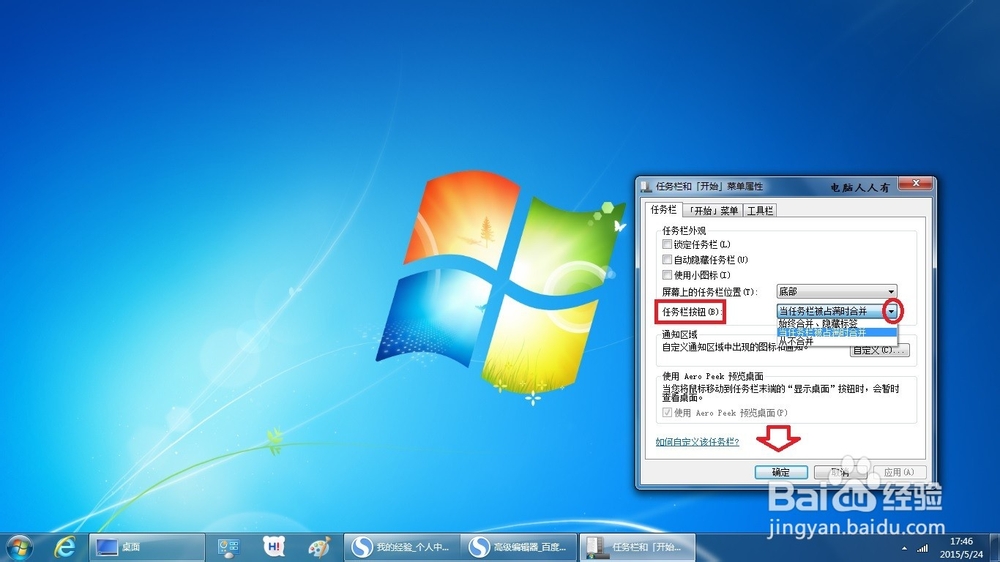Click the dialog title bar icon
The width and height of the screenshot is (1000, 562).
tap(647, 186)
